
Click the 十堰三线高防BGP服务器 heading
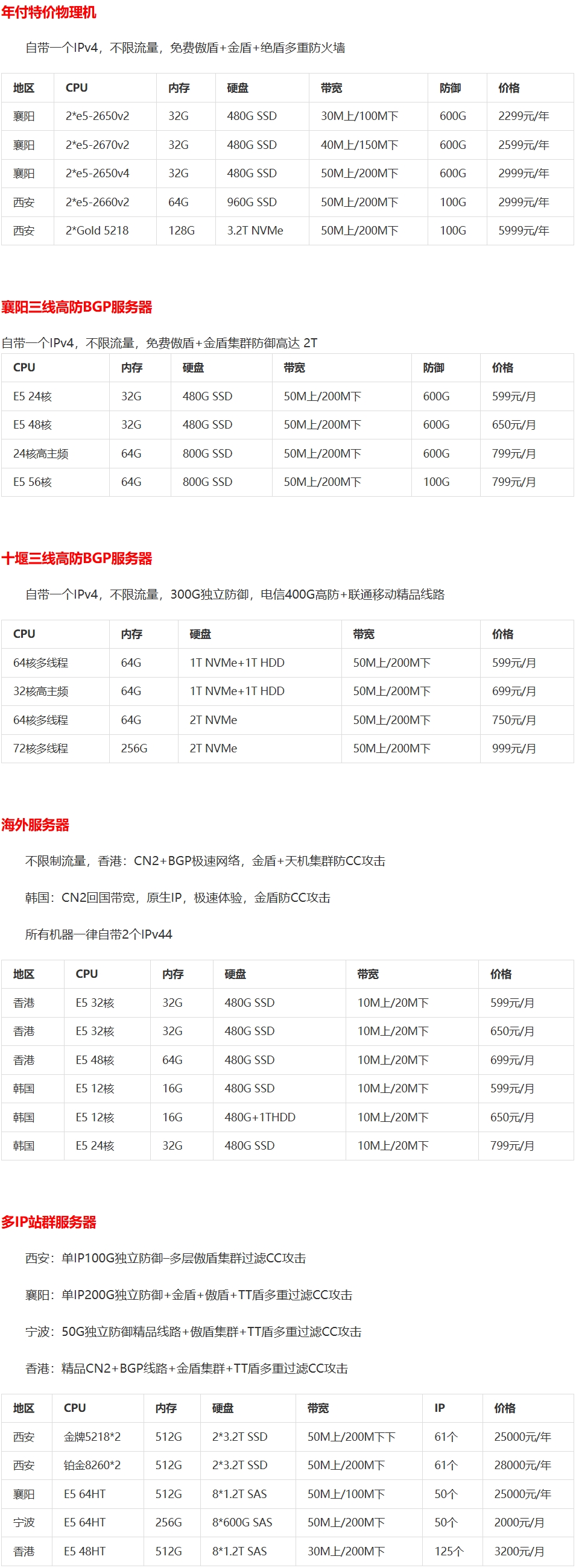pos(77,559)
